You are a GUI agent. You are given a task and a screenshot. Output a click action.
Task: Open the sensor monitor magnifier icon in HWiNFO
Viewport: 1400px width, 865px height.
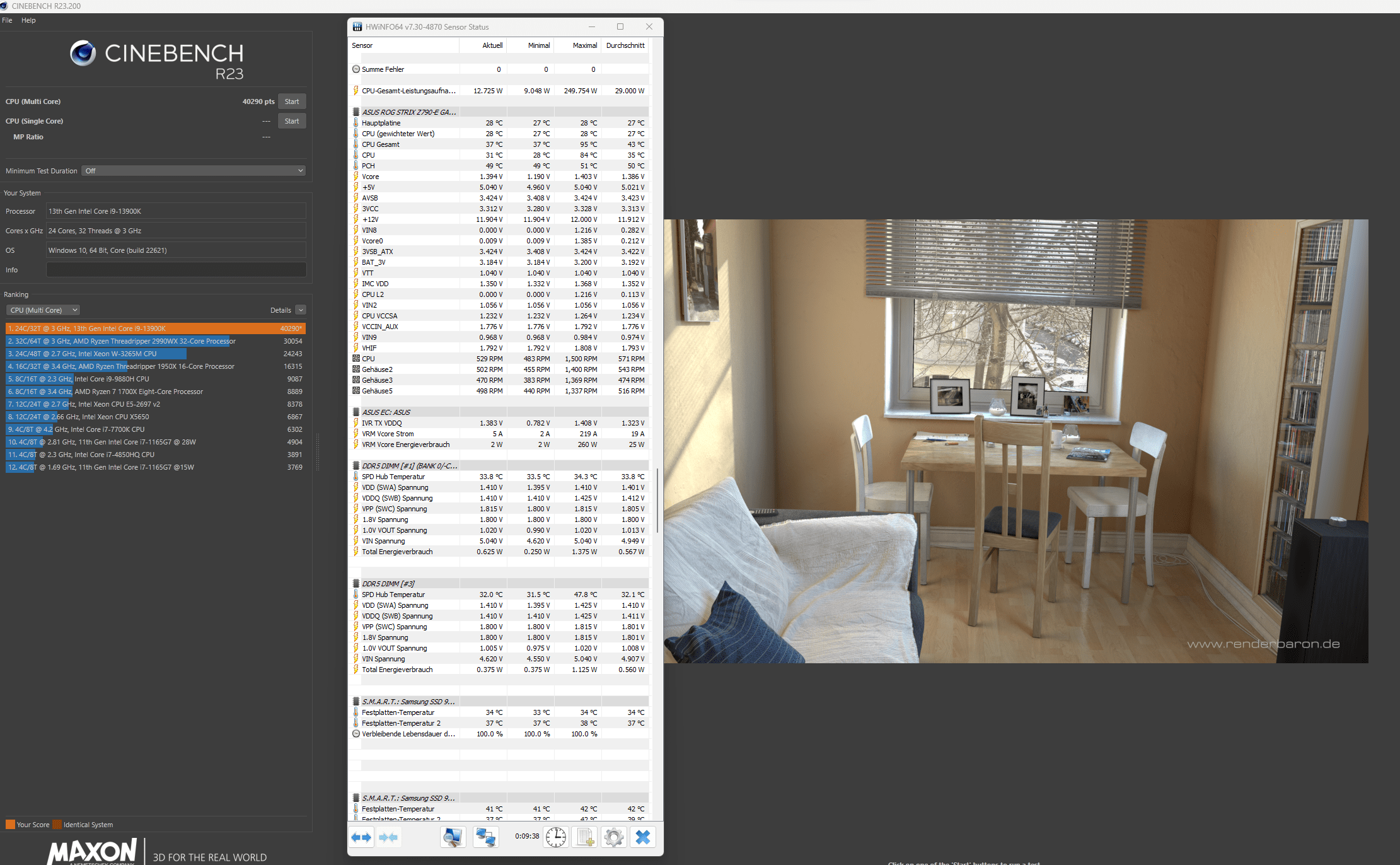coord(453,837)
